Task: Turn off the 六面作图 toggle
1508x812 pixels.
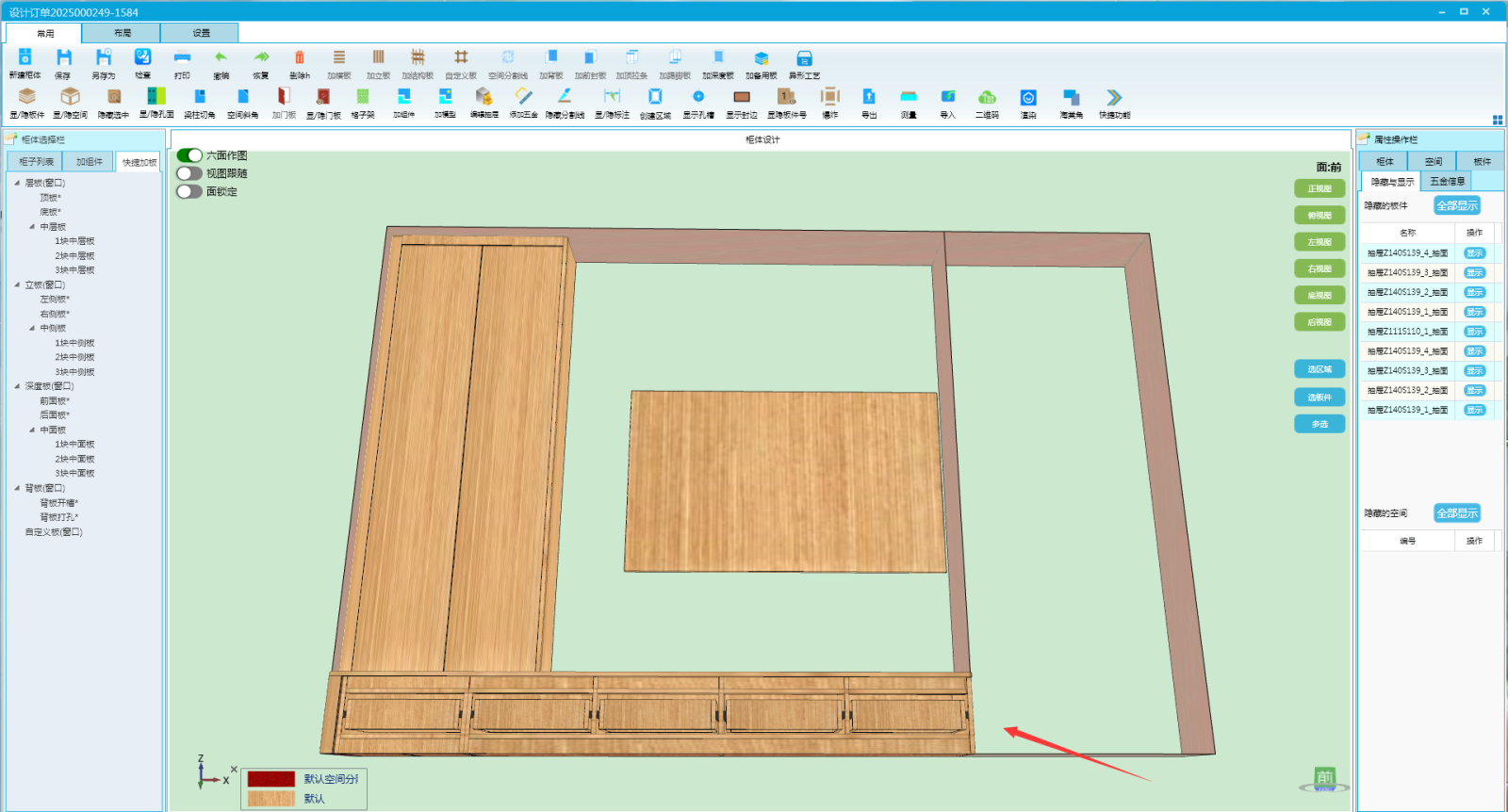Action: pos(189,155)
